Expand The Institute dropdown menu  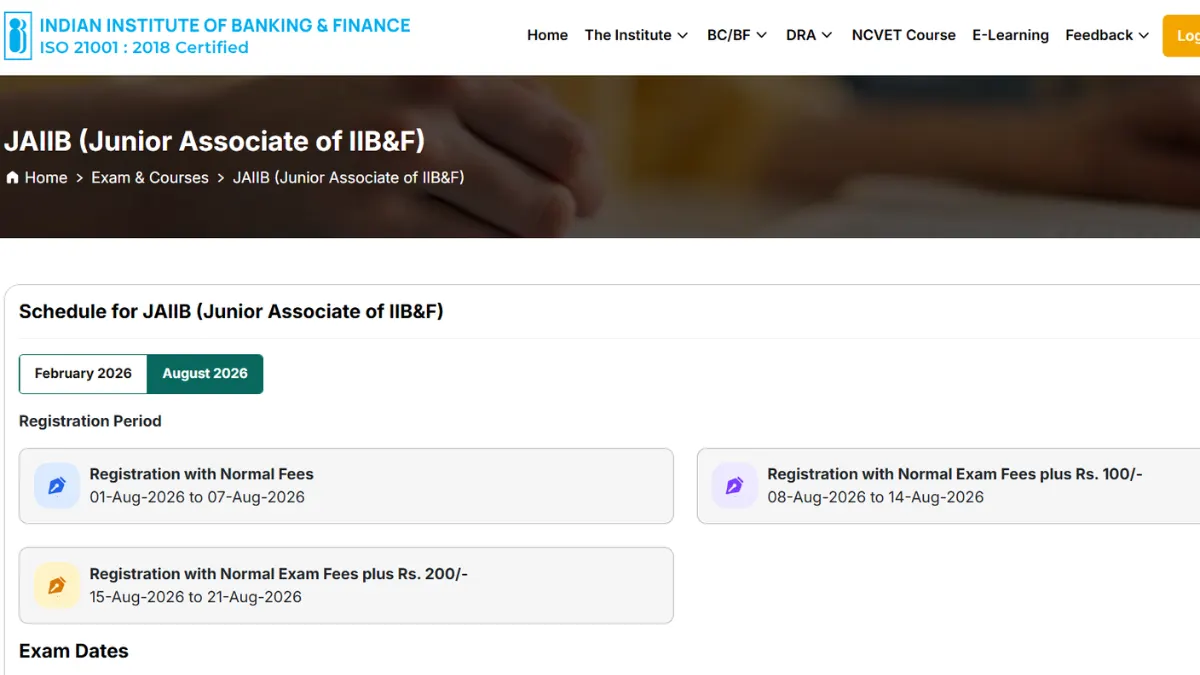pyautogui.click(x=636, y=35)
